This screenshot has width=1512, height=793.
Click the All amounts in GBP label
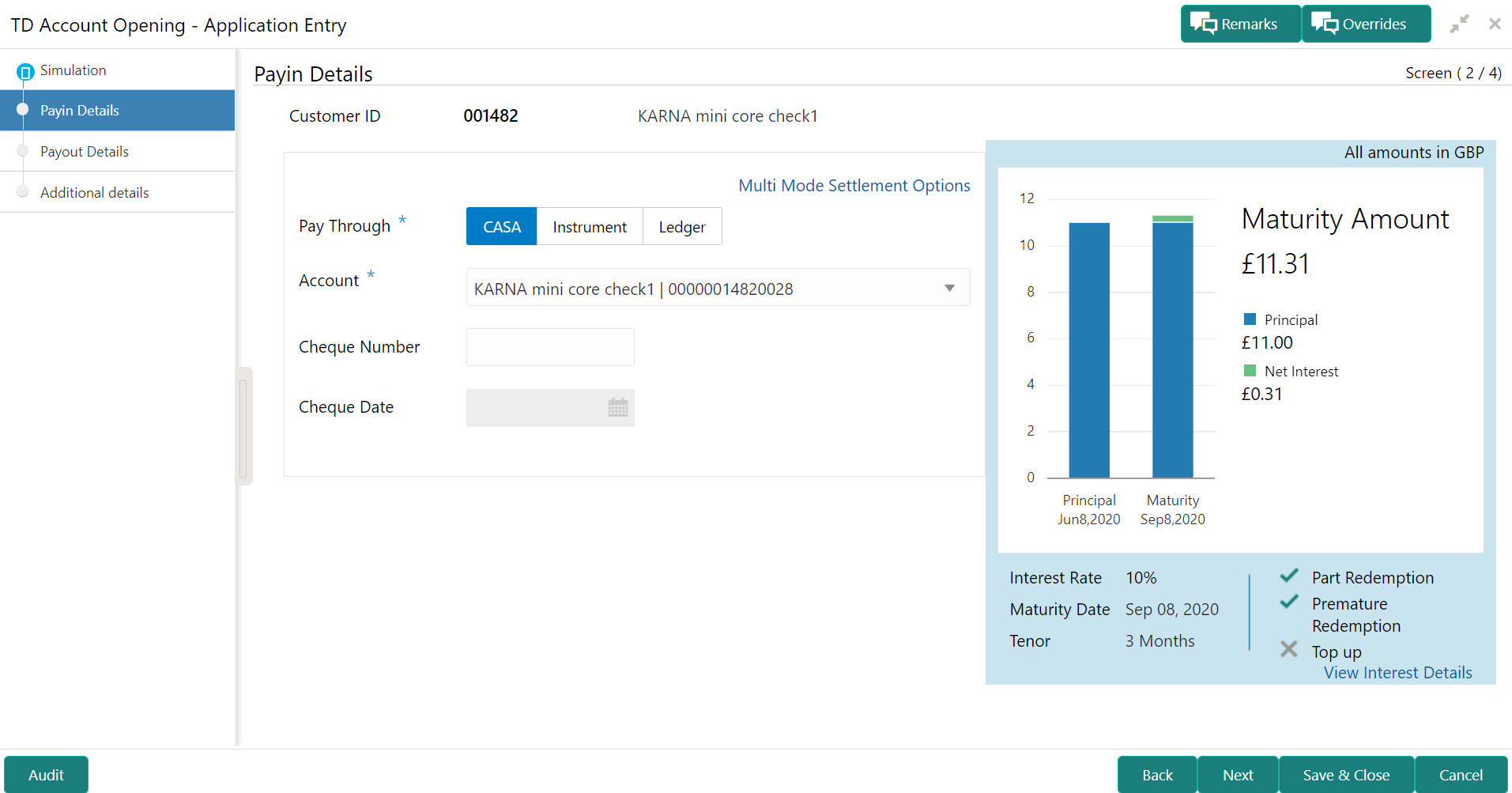(1414, 153)
